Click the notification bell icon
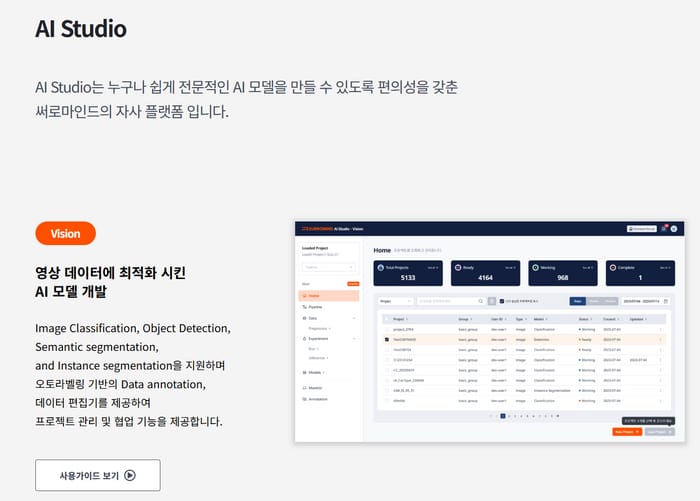 click(x=663, y=229)
